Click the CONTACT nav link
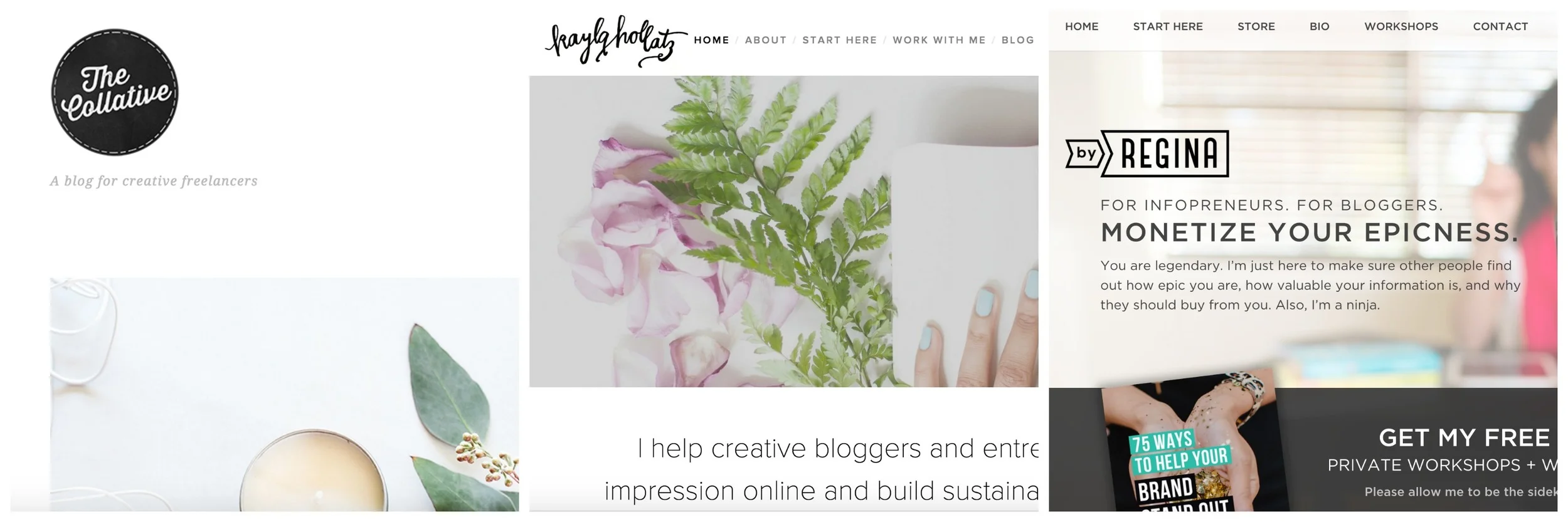The image size is (1568, 522). click(1500, 26)
